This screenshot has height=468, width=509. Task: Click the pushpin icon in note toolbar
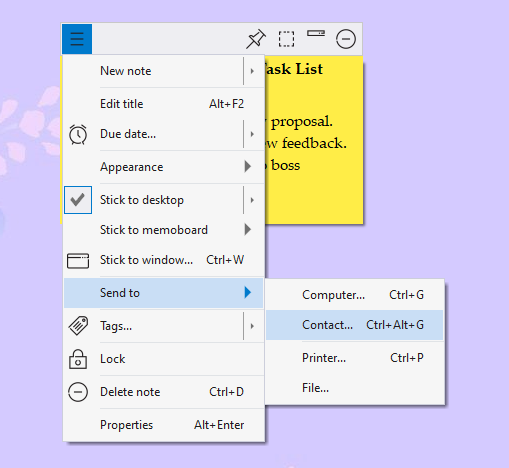point(256,39)
